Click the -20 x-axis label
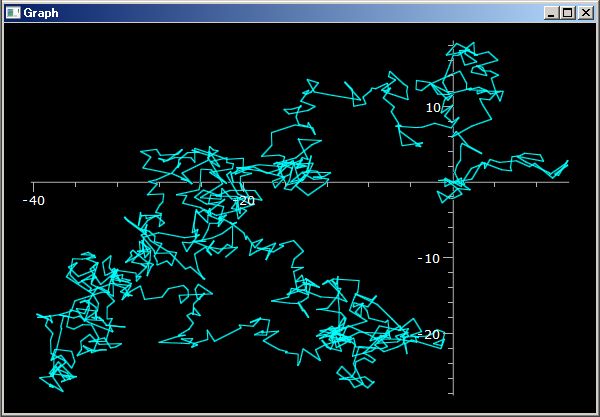Image resolution: width=600 pixels, height=417 pixels. click(244, 200)
